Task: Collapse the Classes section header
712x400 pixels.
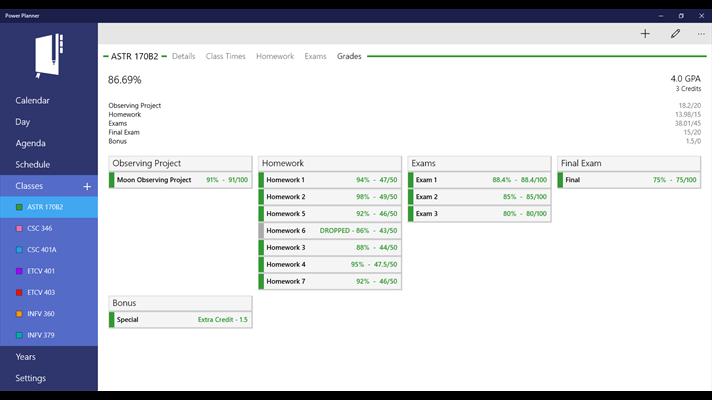Action: [x=30, y=186]
